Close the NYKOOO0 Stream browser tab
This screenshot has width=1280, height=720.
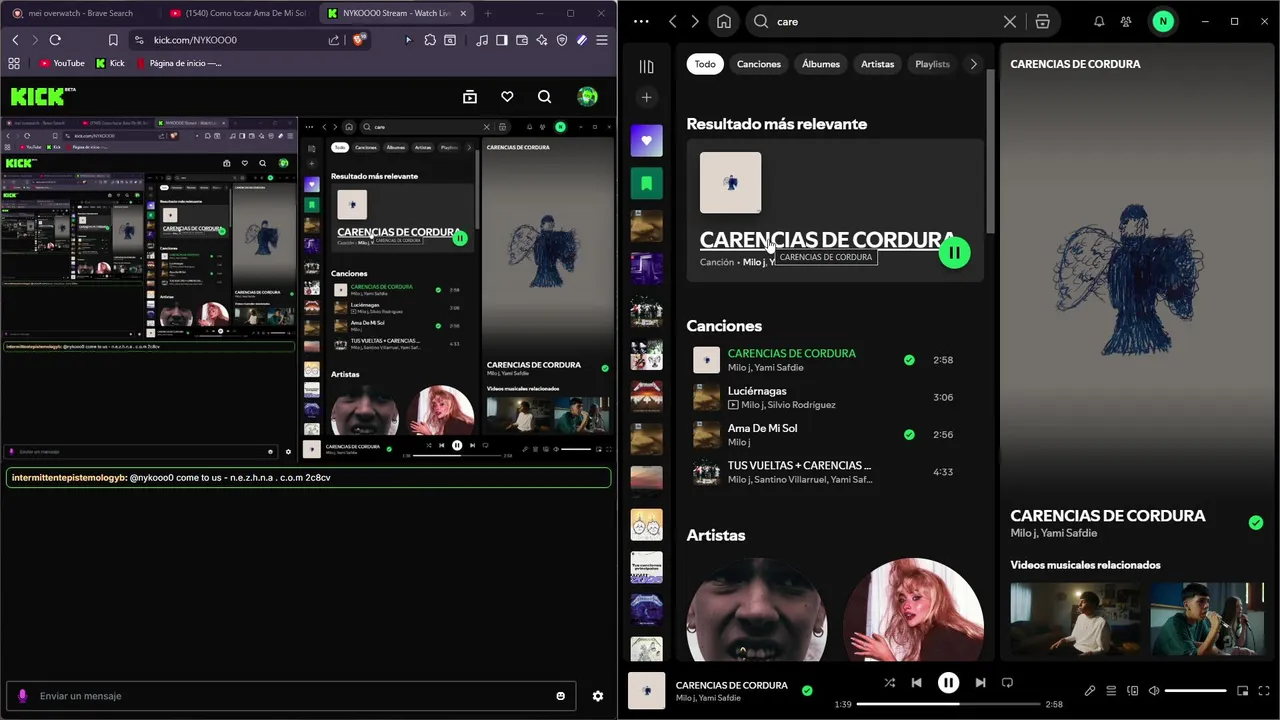[464, 13]
